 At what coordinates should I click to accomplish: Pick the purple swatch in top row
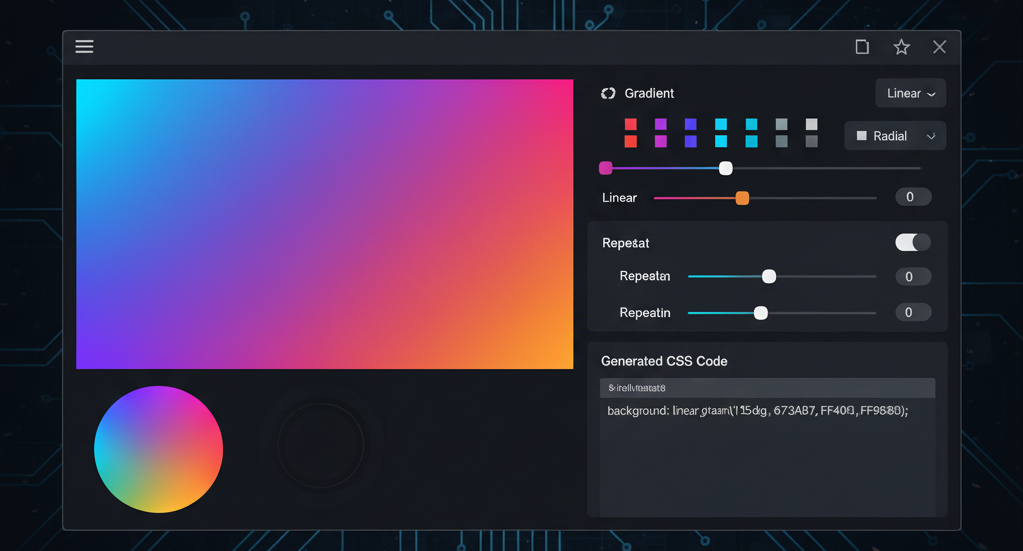(x=661, y=124)
